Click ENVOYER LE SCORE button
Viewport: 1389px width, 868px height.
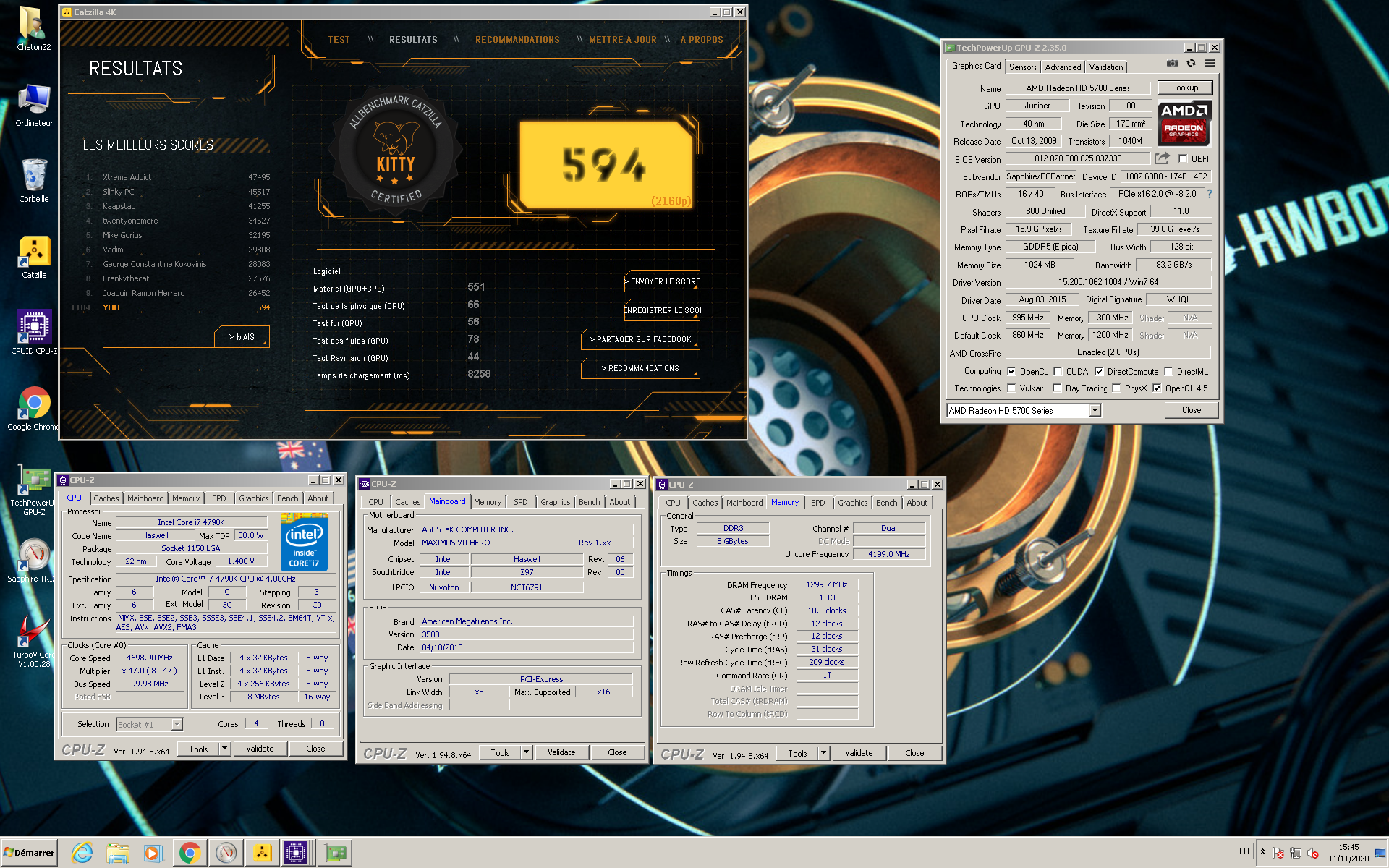(662, 281)
